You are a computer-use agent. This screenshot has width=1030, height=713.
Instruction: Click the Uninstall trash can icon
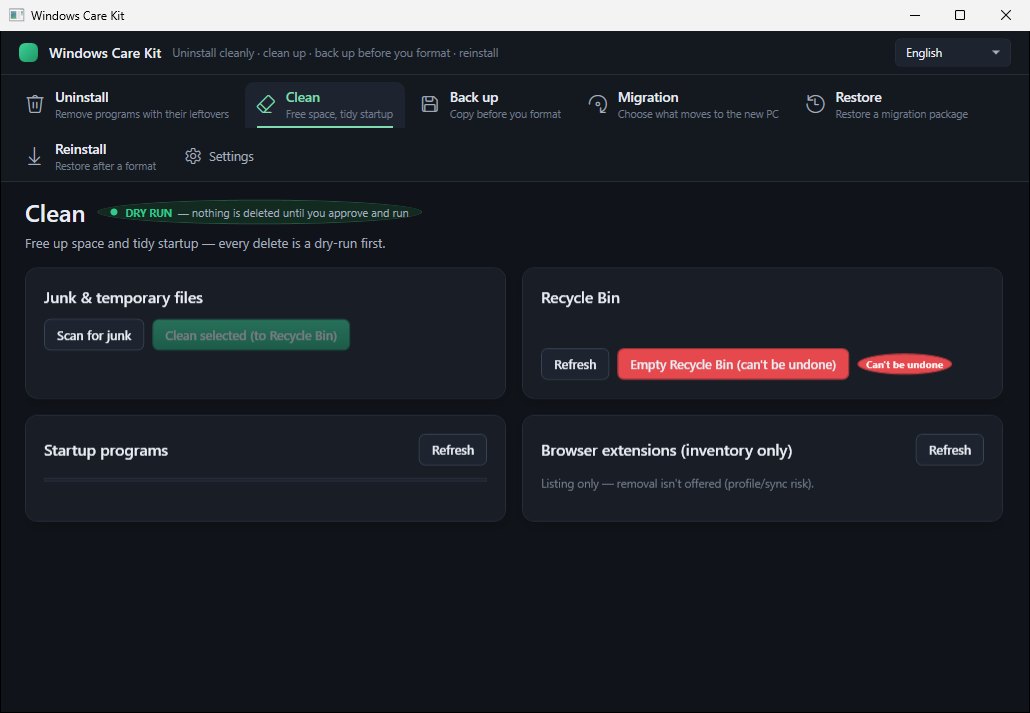click(35, 104)
